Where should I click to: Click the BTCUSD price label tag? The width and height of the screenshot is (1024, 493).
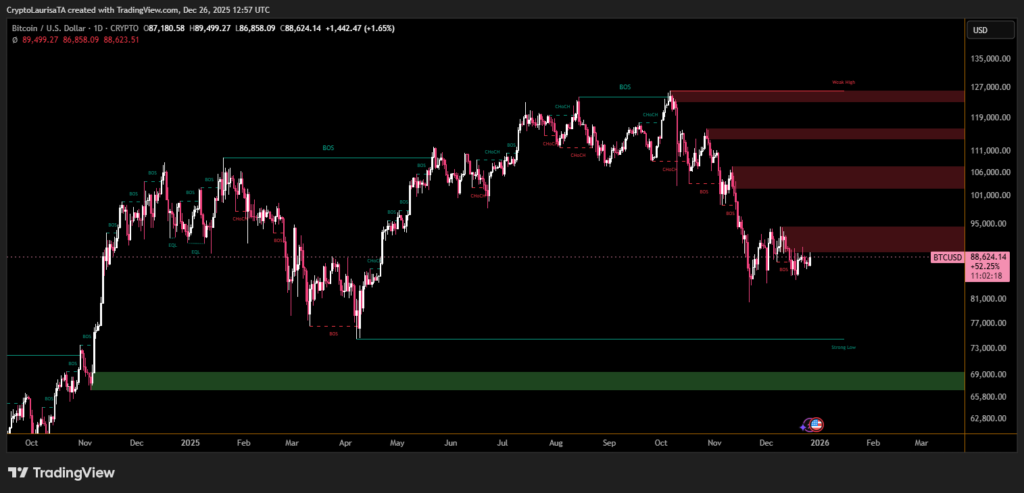tap(947, 257)
